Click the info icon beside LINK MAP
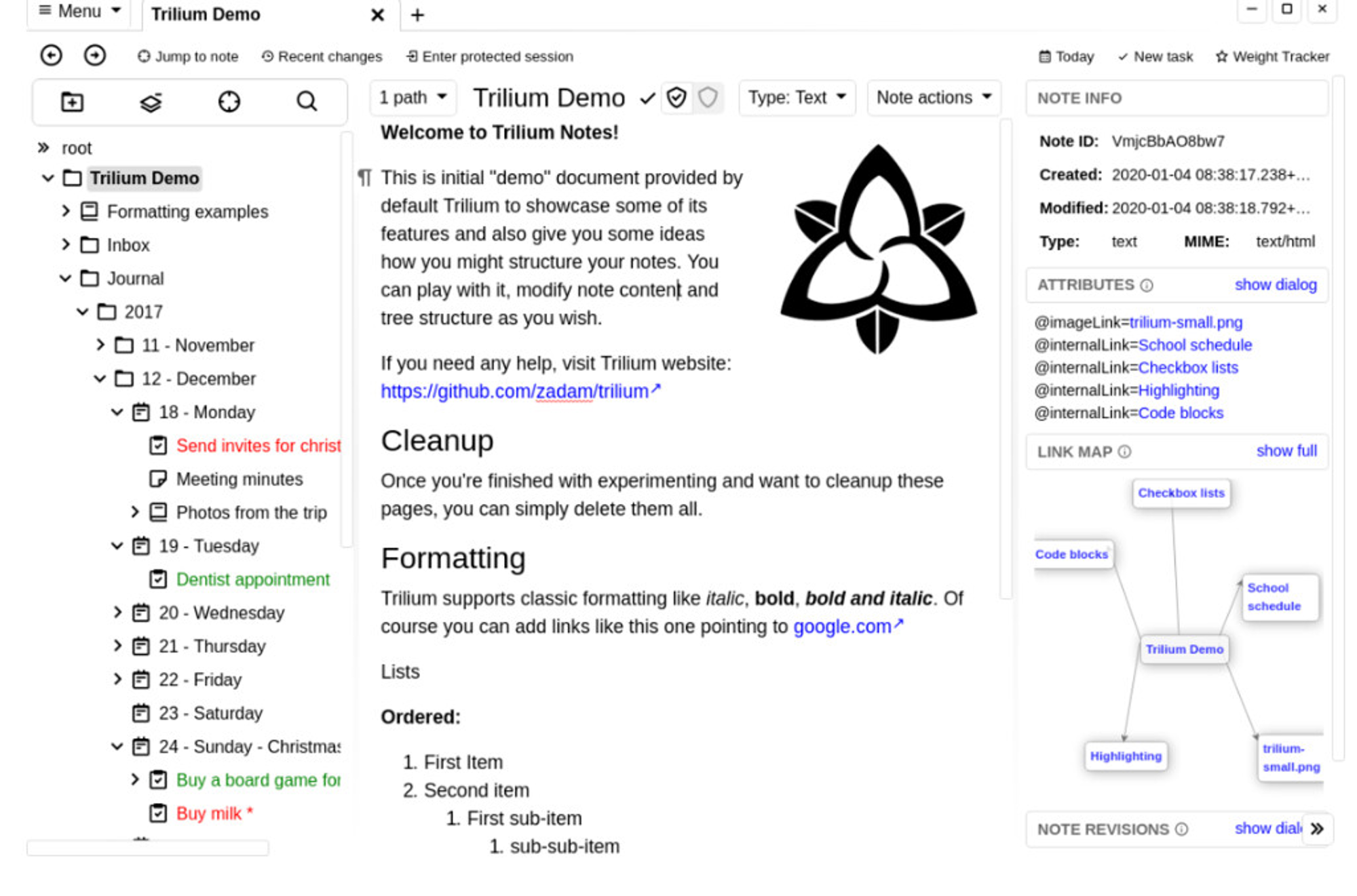The image size is (1357, 896). (x=1124, y=452)
